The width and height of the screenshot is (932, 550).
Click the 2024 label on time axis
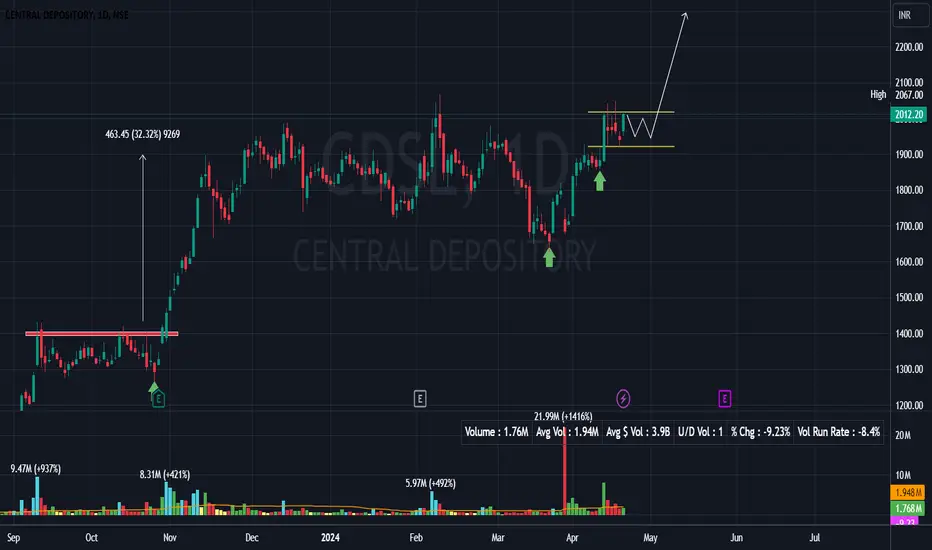pos(330,538)
